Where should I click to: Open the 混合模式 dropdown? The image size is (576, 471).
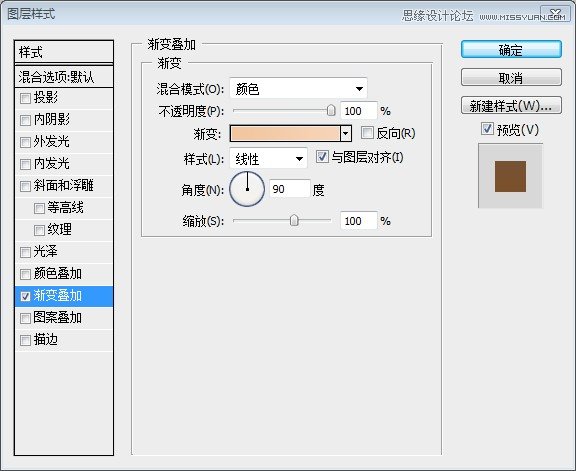pos(298,89)
